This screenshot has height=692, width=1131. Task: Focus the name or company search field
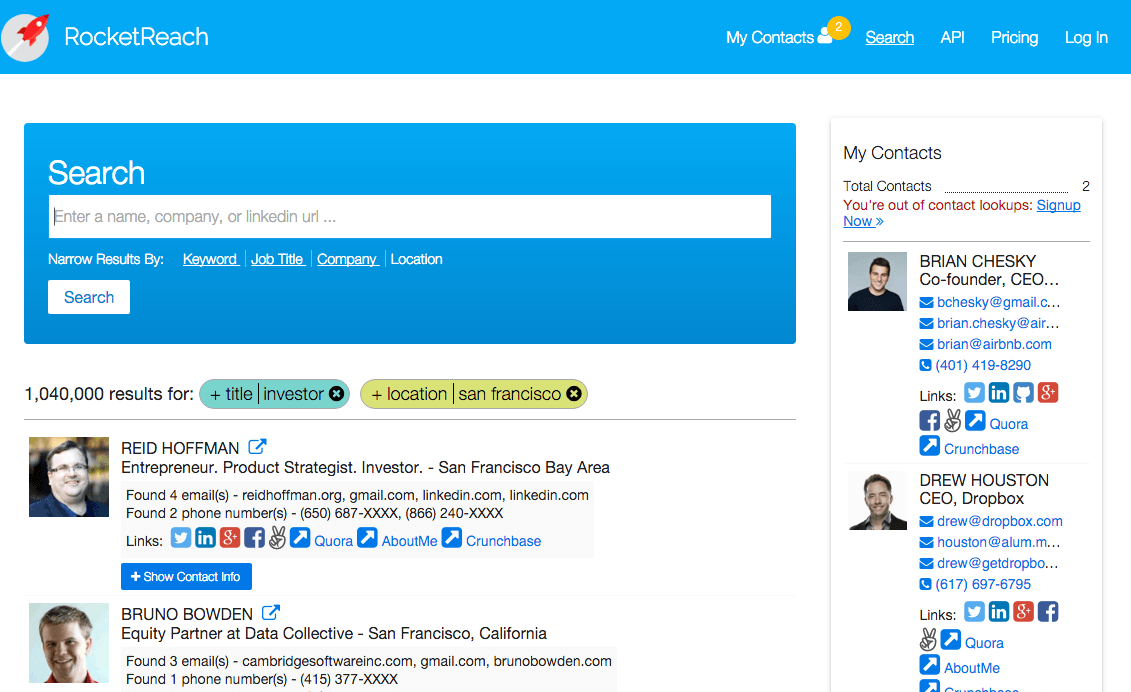click(x=410, y=216)
